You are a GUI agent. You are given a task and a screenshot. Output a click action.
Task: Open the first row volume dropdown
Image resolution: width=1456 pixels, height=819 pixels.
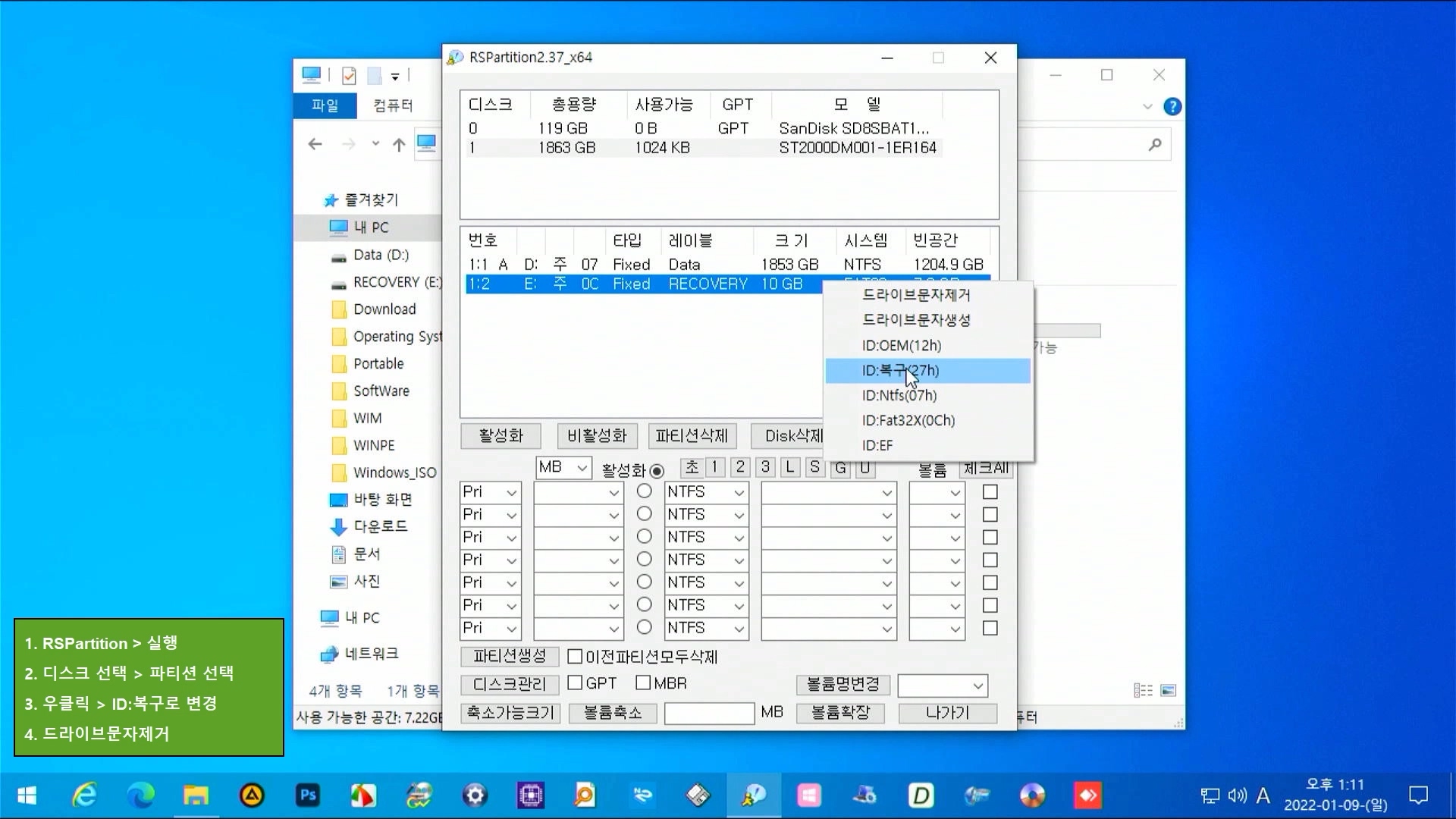coord(937,492)
